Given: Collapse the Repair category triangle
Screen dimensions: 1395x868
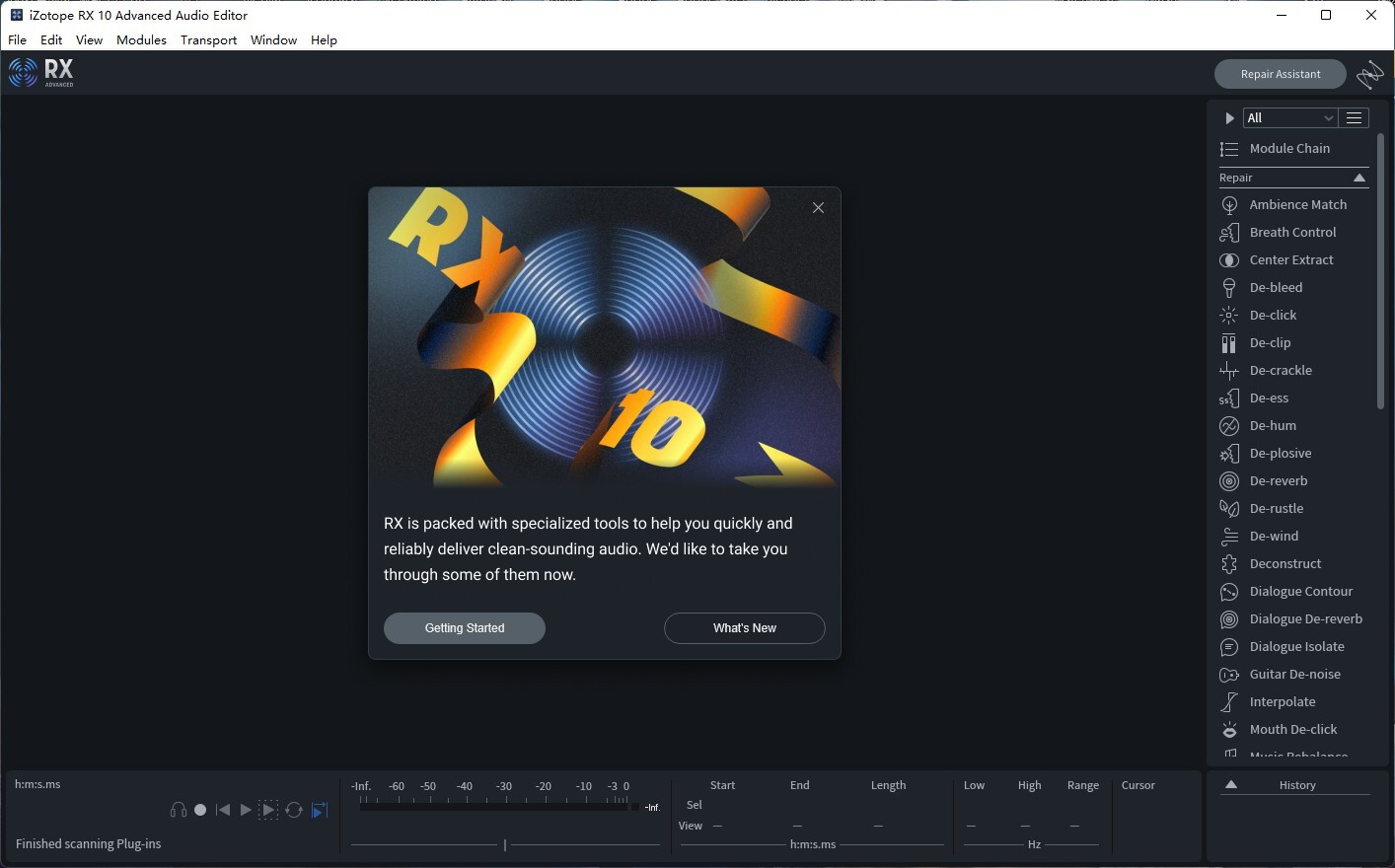Looking at the screenshot, I should pos(1359,179).
